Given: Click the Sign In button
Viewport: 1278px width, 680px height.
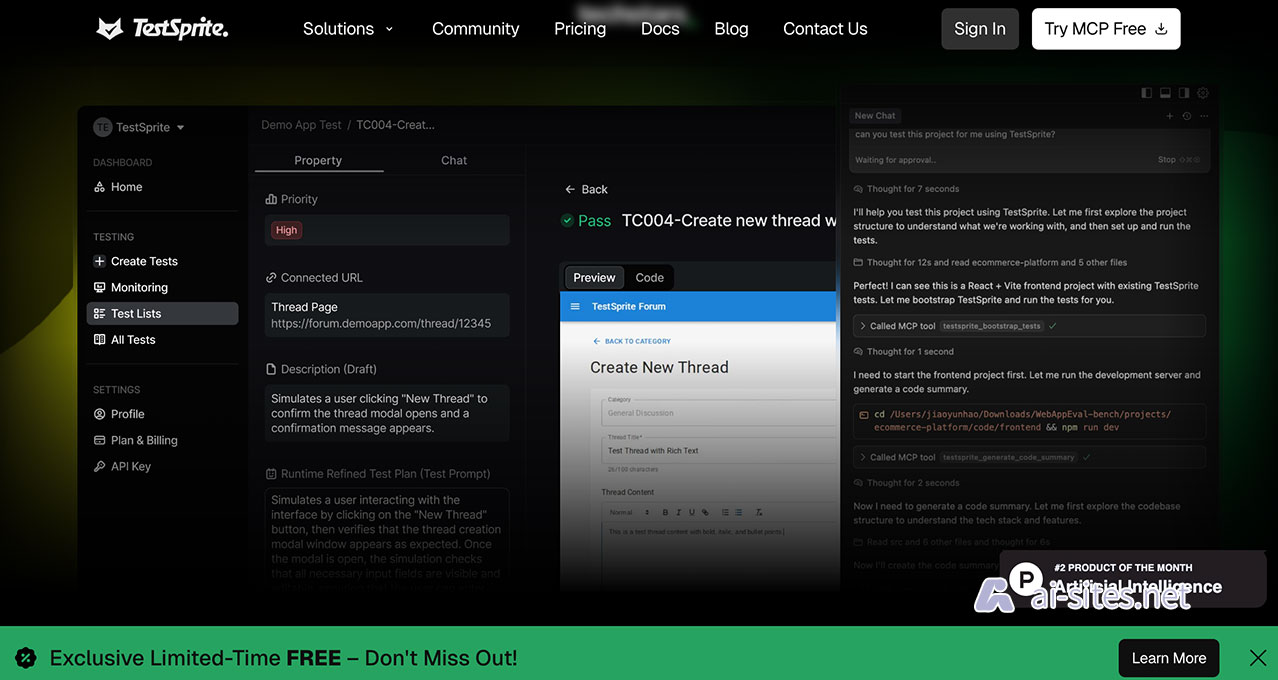Looking at the screenshot, I should coord(979,29).
